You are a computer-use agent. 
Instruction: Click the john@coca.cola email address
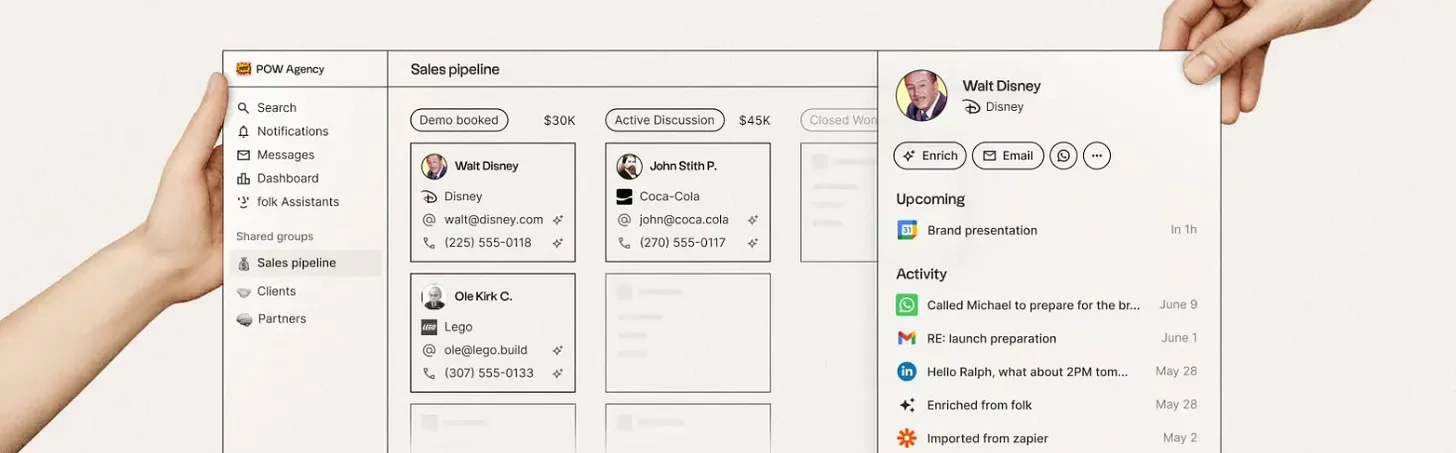click(684, 220)
